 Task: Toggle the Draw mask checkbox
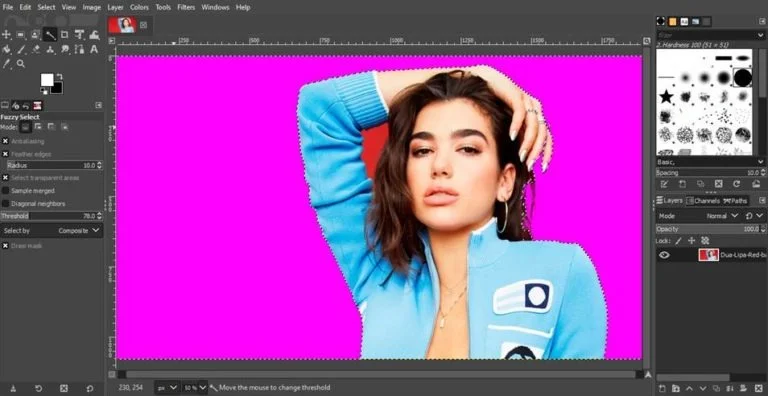[5, 246]
